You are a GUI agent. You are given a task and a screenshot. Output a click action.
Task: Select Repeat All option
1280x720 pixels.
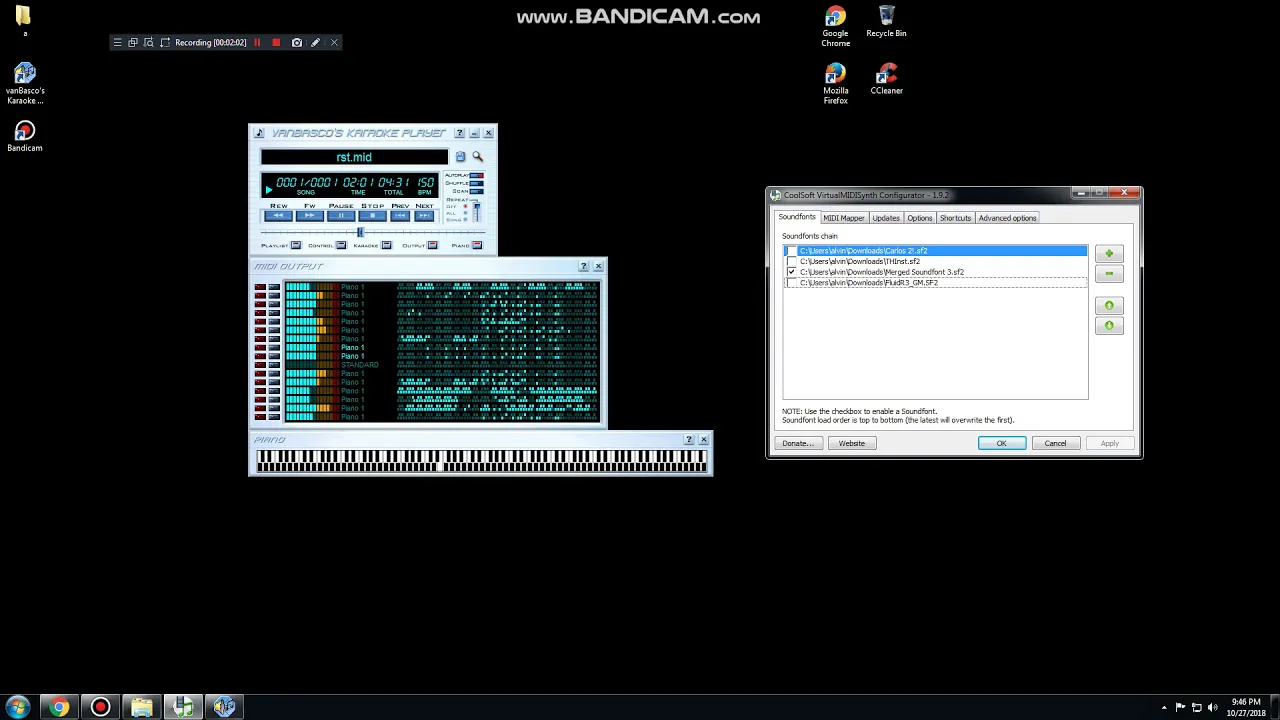(x=465, y=213)
